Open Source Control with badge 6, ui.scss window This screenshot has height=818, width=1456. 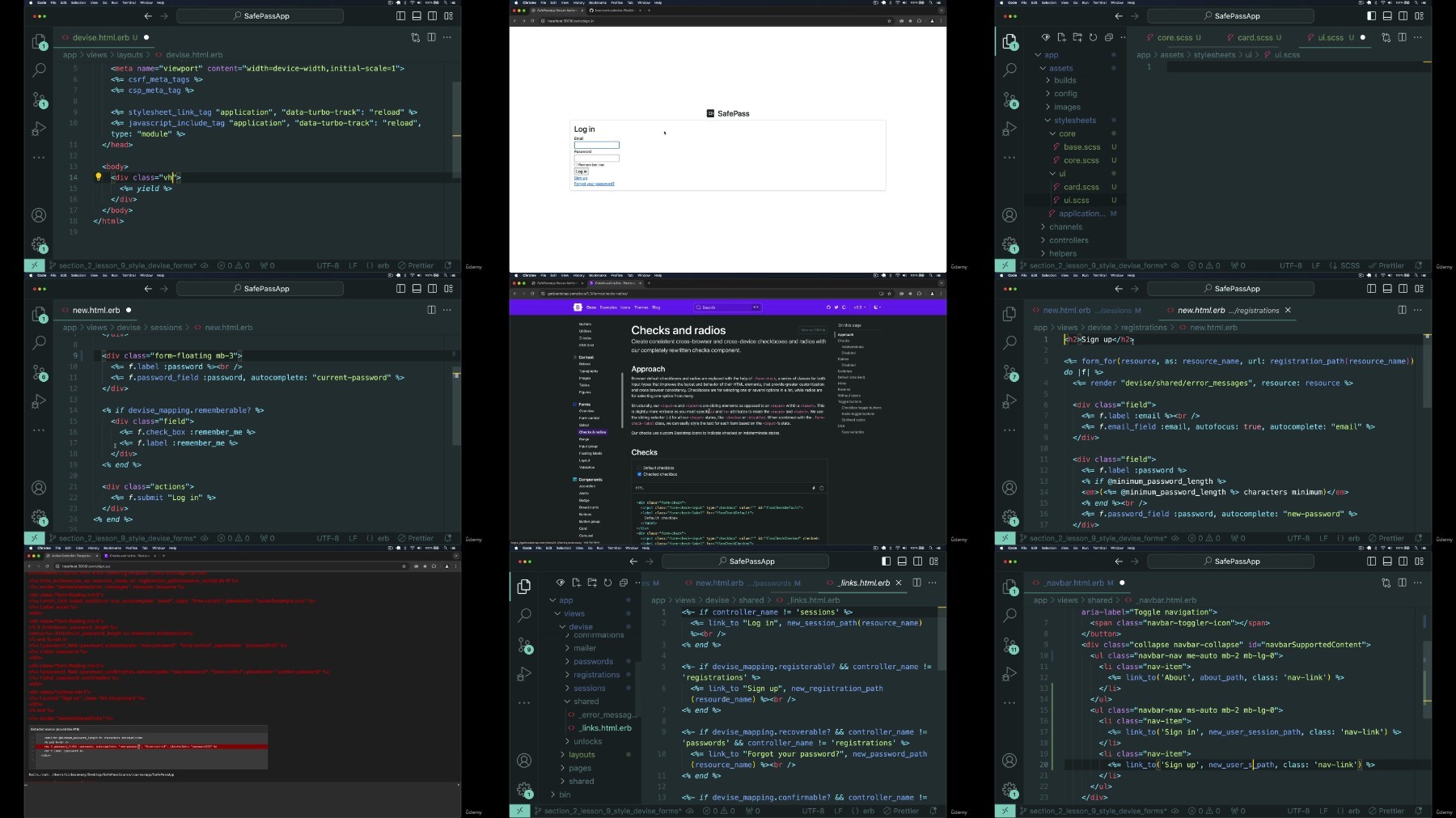point(1009,100)
